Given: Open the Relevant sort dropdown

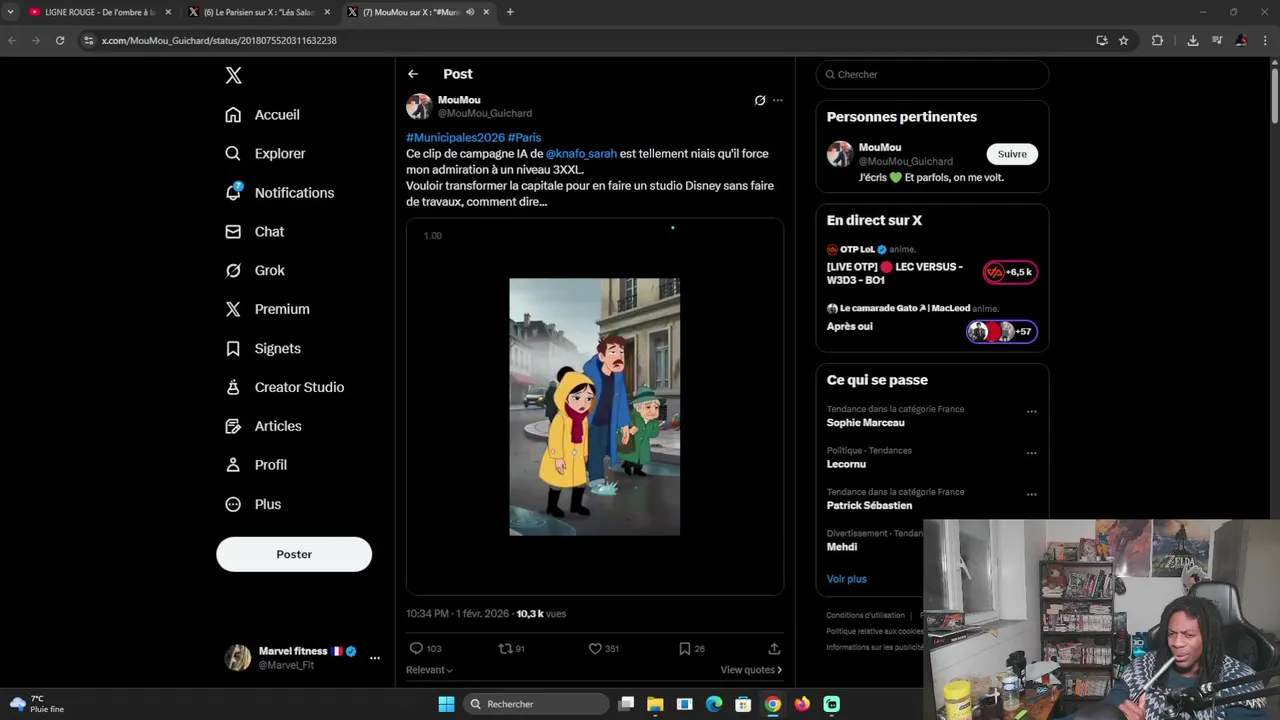Looking at the screenshot, I should pyautogui.click(x=429, y=670).
